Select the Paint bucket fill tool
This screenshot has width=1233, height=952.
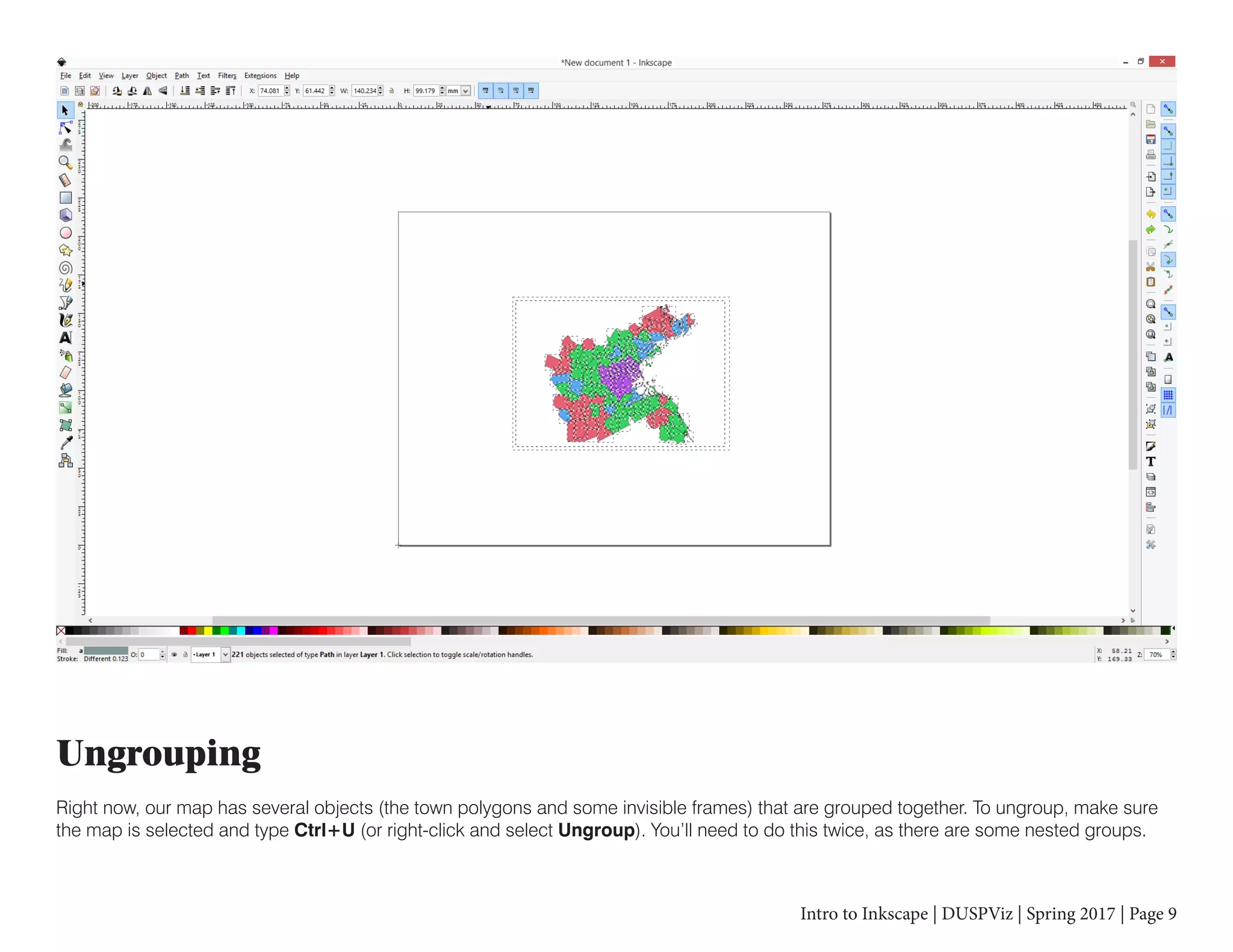pos(65,390)
